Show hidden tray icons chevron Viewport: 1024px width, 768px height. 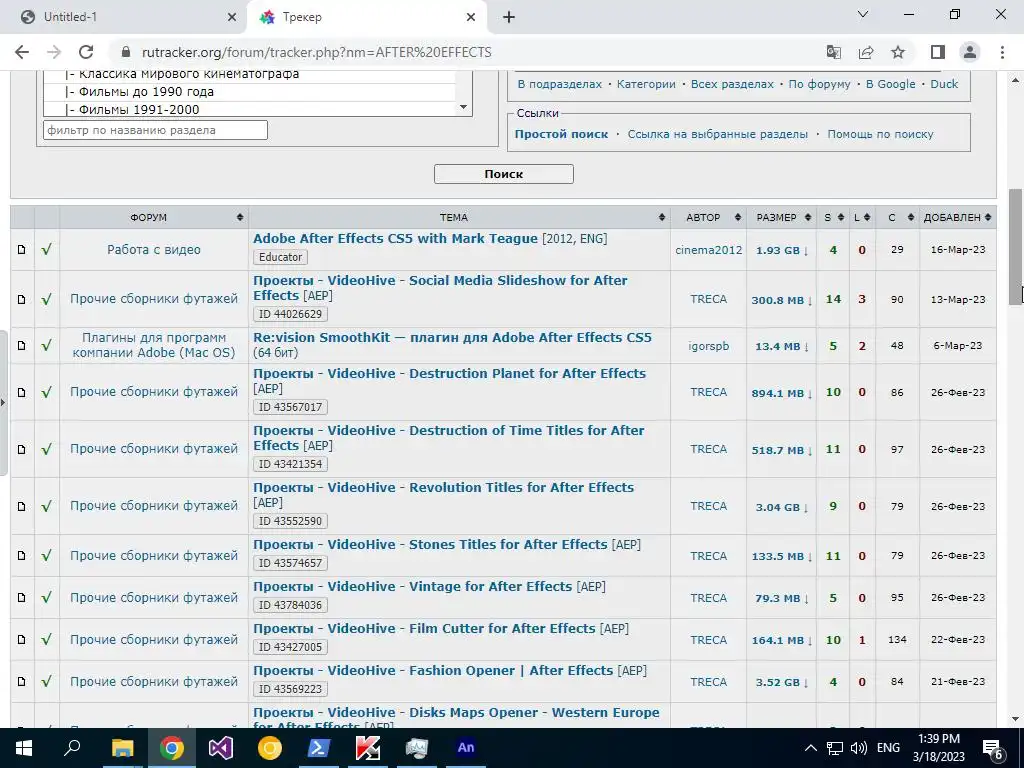[x=810, y=748]
